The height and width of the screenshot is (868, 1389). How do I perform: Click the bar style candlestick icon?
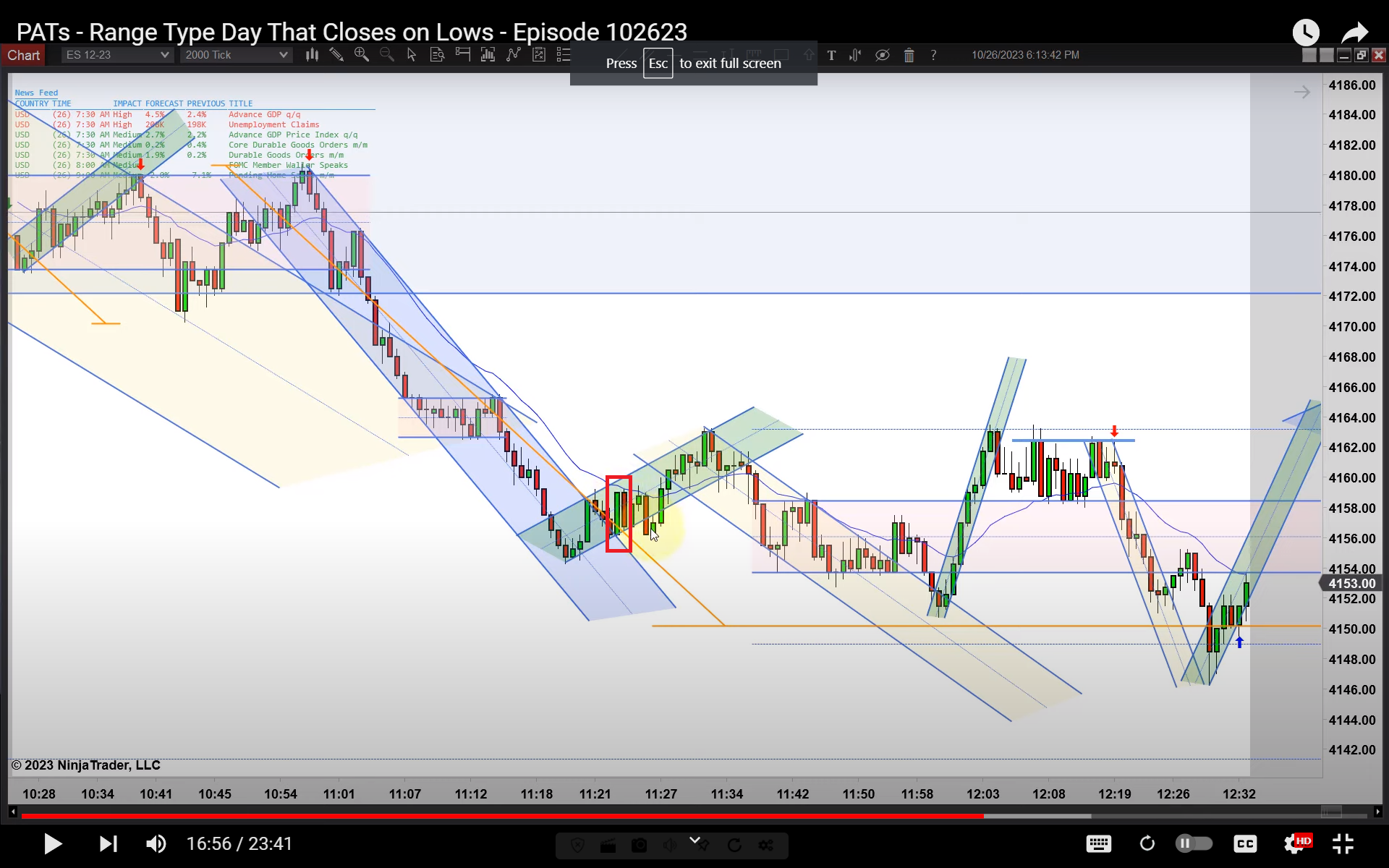point(312,55)
